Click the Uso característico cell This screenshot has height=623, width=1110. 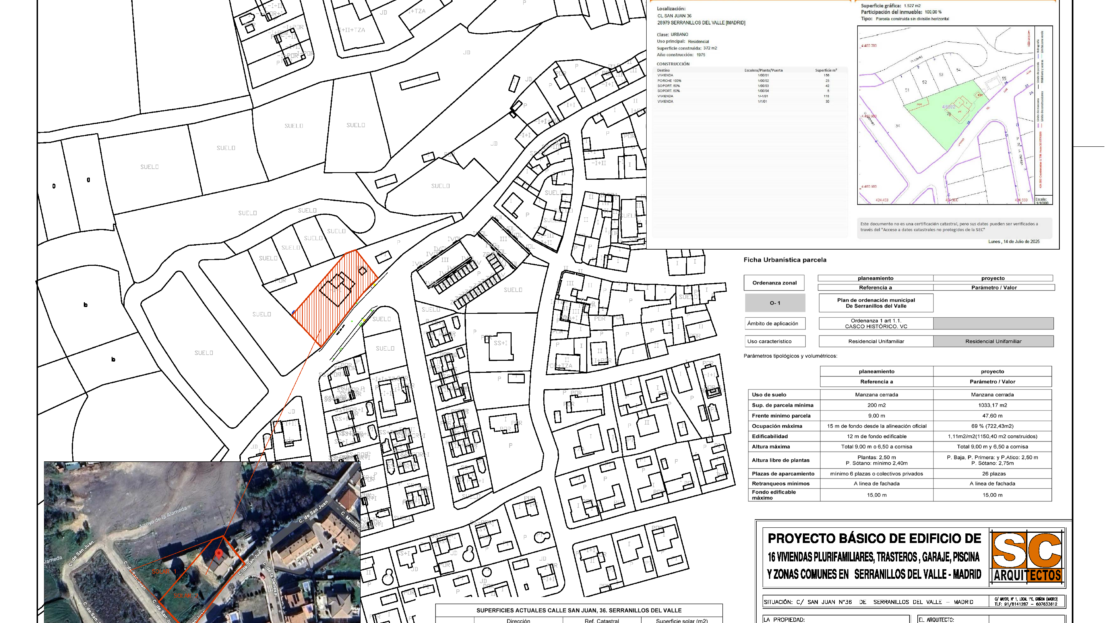pos(774,341)
